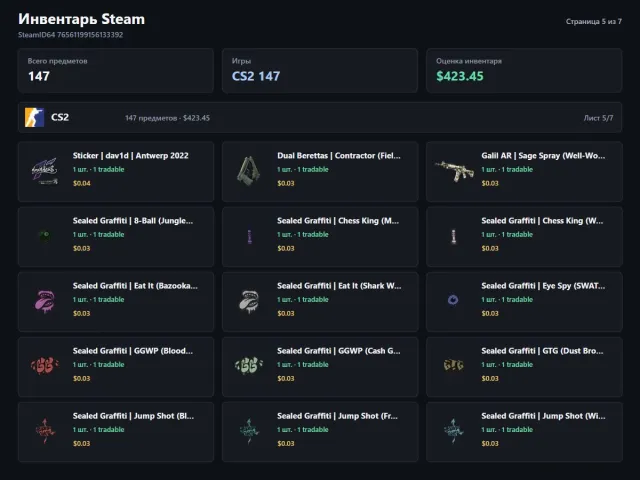640x480 pixels.
Task: Expand the CS2 section header row
Action: pos(320,118)
